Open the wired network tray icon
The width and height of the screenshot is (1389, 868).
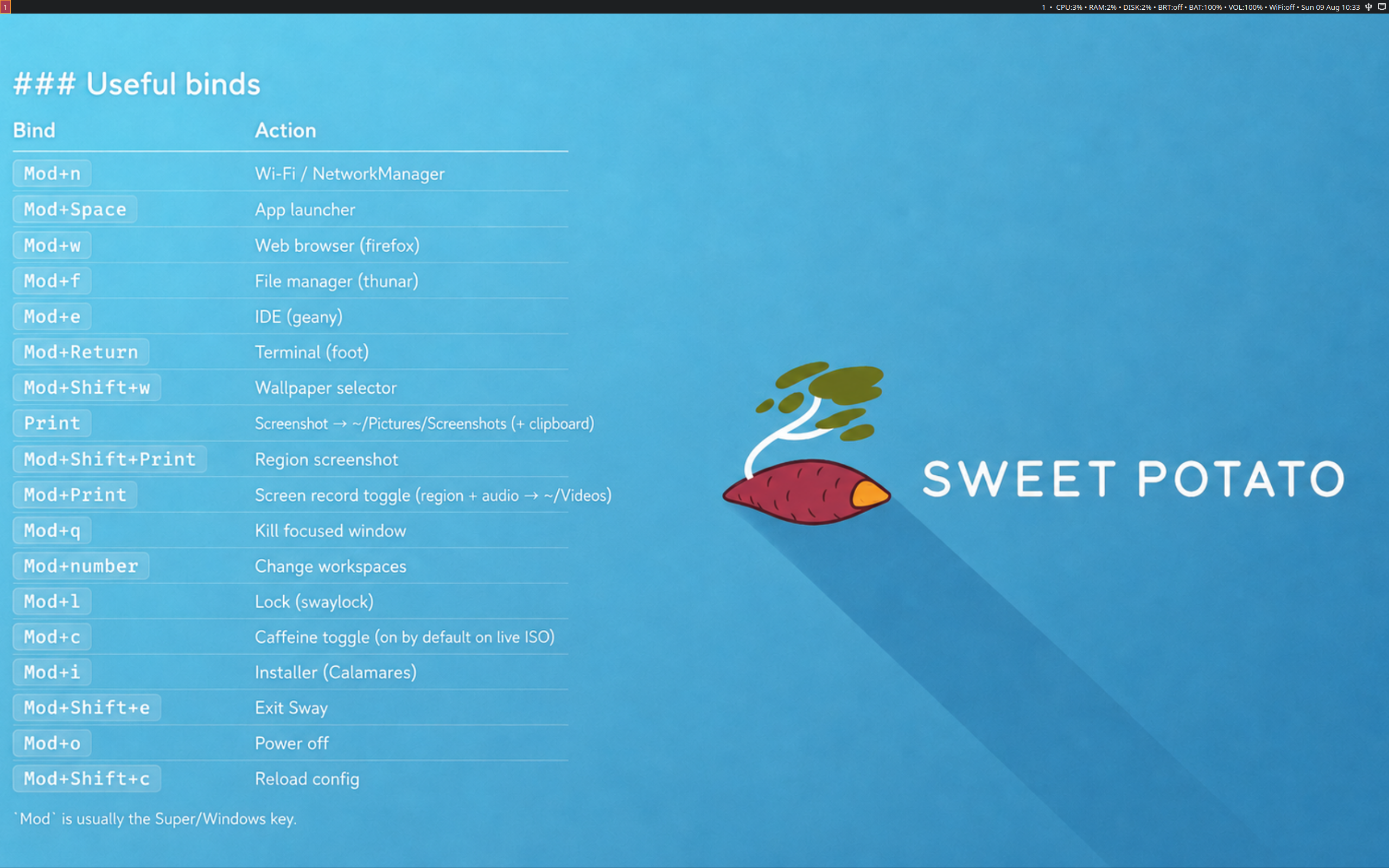pyautogui.click(x=1381, y=7)
